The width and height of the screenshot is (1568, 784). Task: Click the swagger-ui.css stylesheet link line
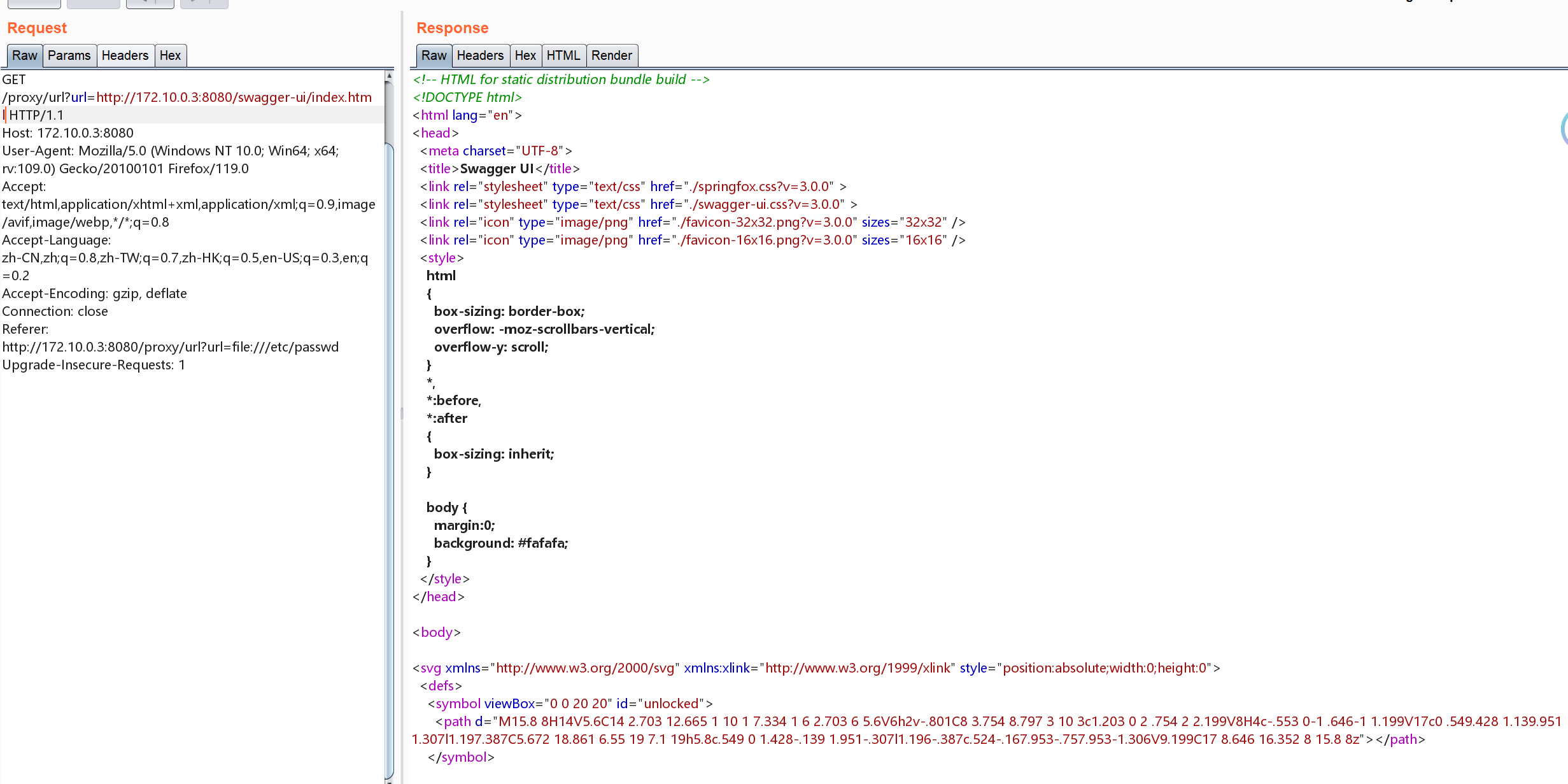click(x=639, y=204)
